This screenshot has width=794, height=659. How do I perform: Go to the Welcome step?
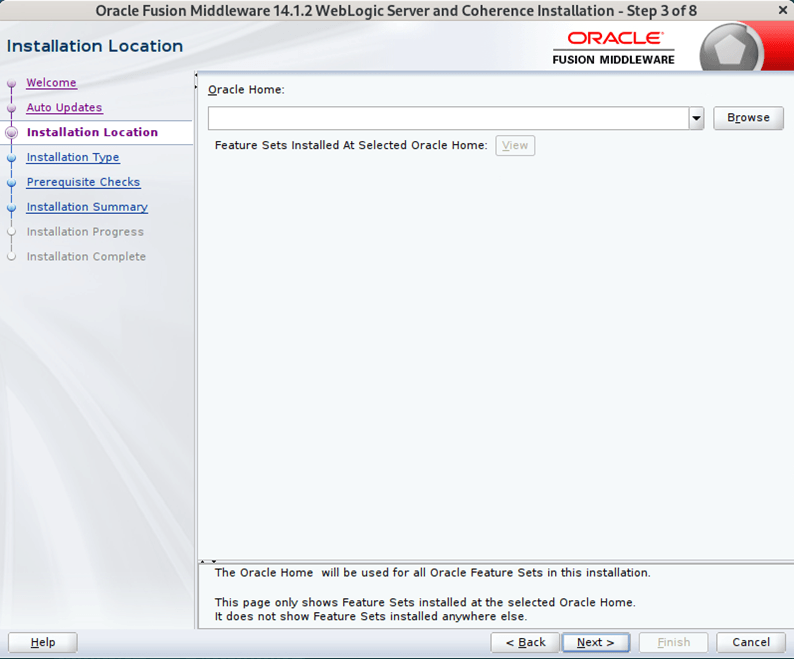(x=52, y=83)
